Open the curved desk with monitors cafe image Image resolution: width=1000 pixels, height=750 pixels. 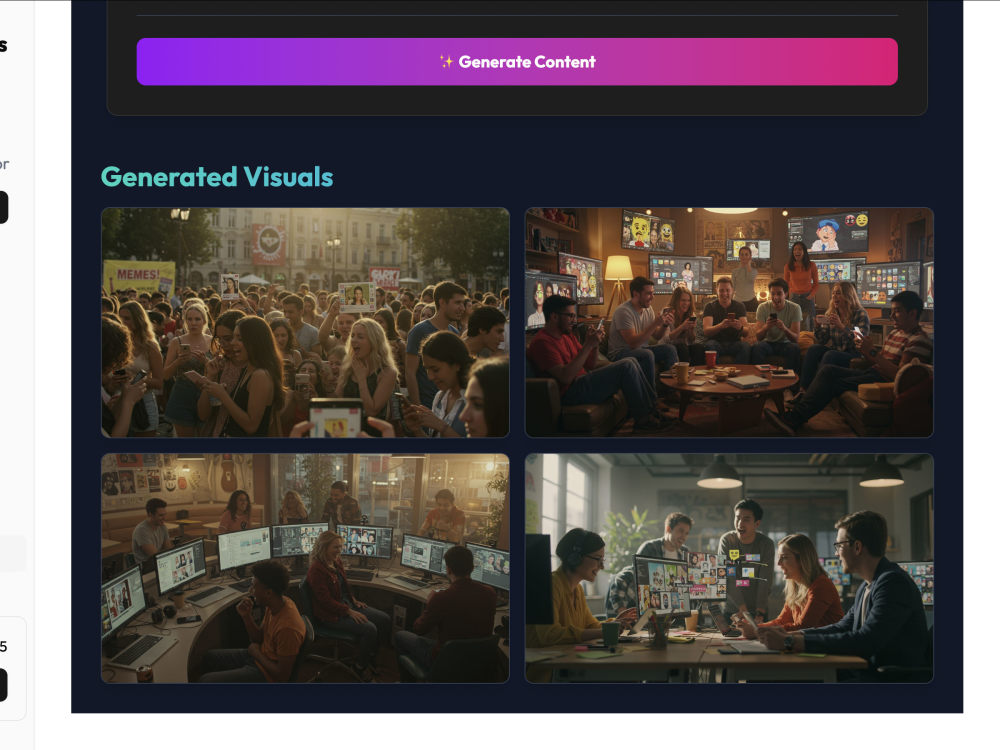(x=305, y=568)
